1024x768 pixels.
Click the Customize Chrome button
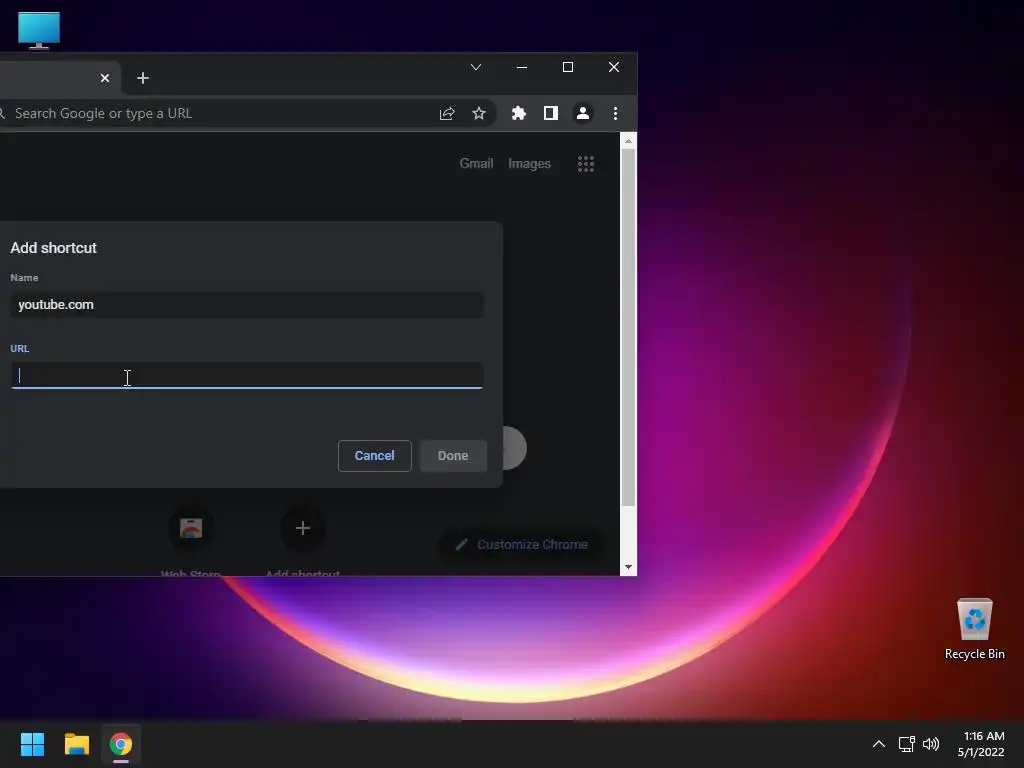pos(522,545)
